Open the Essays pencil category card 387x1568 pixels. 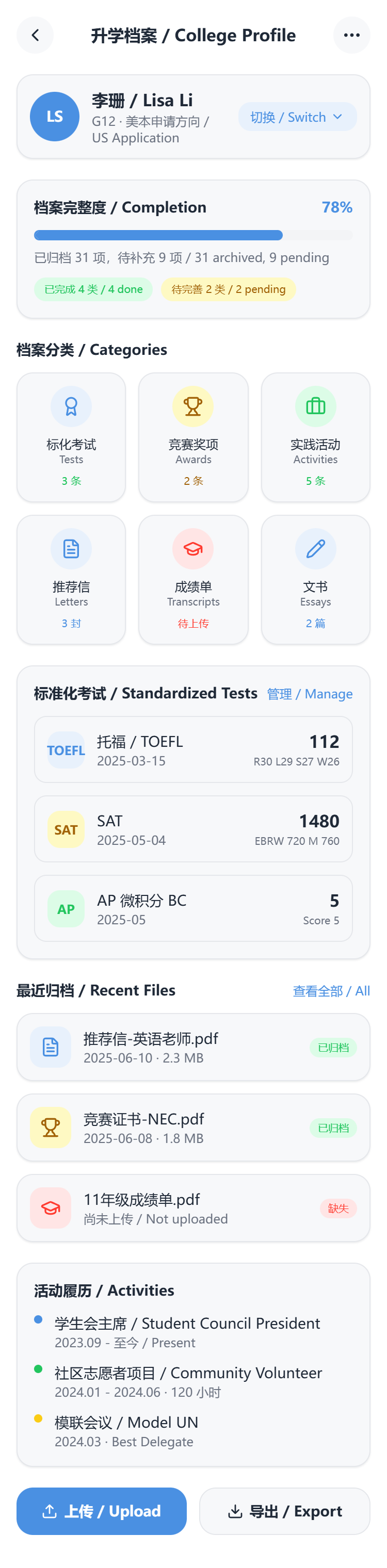point(315,579)
